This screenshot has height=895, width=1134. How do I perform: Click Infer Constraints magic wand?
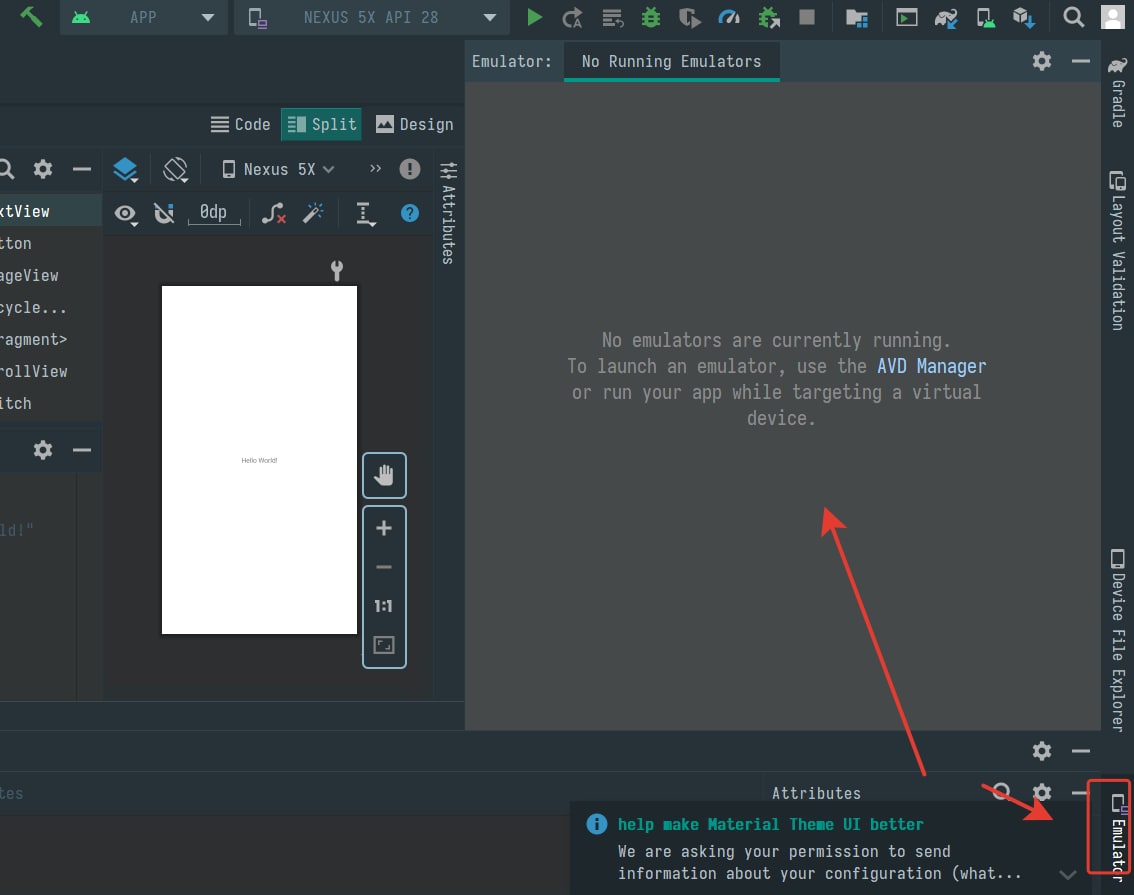click(313, 213)
